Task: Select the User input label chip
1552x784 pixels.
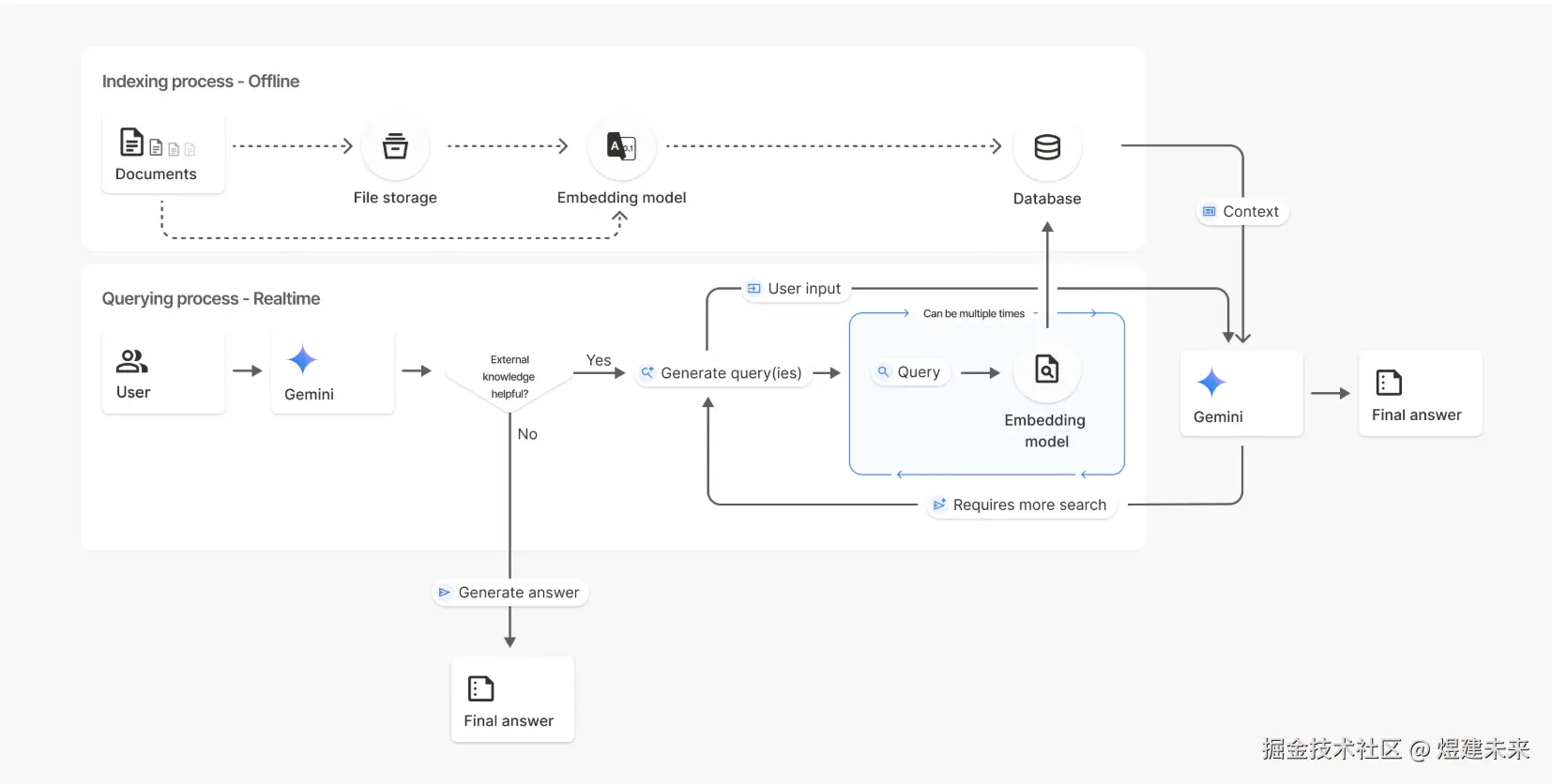Action: [795, 289]
